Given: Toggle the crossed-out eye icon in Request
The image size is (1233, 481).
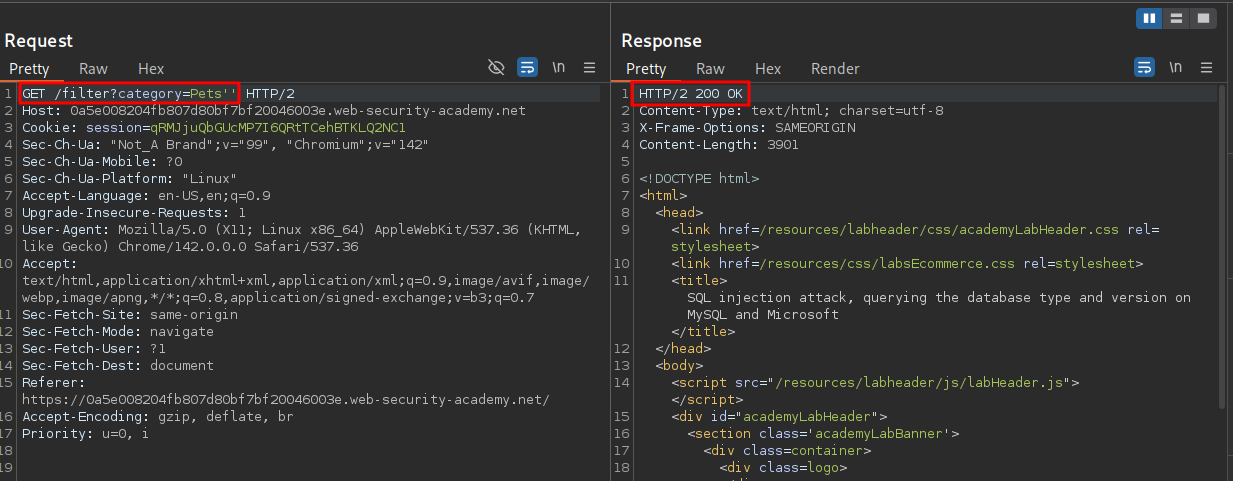Looking at the screenshot, I should [x=496, y=68].
